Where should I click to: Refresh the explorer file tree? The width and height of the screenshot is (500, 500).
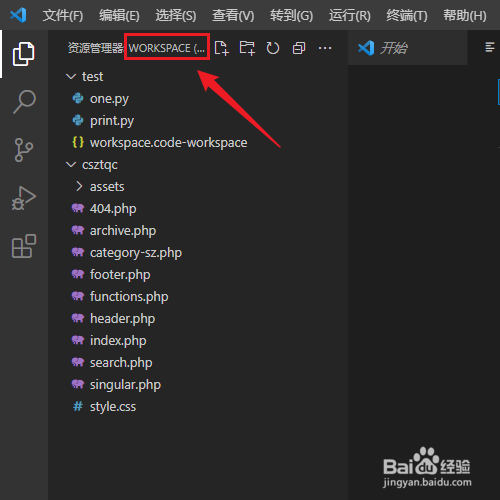(x=273, y=48)
